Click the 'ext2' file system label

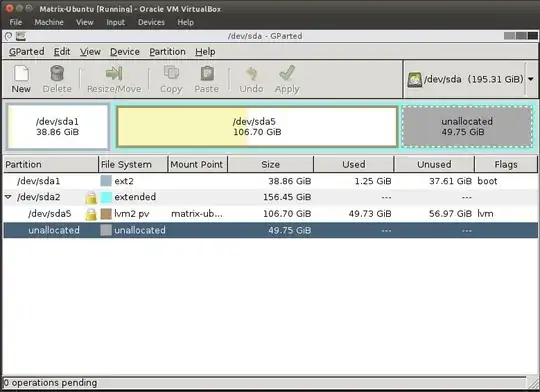[x=124, y=181]
